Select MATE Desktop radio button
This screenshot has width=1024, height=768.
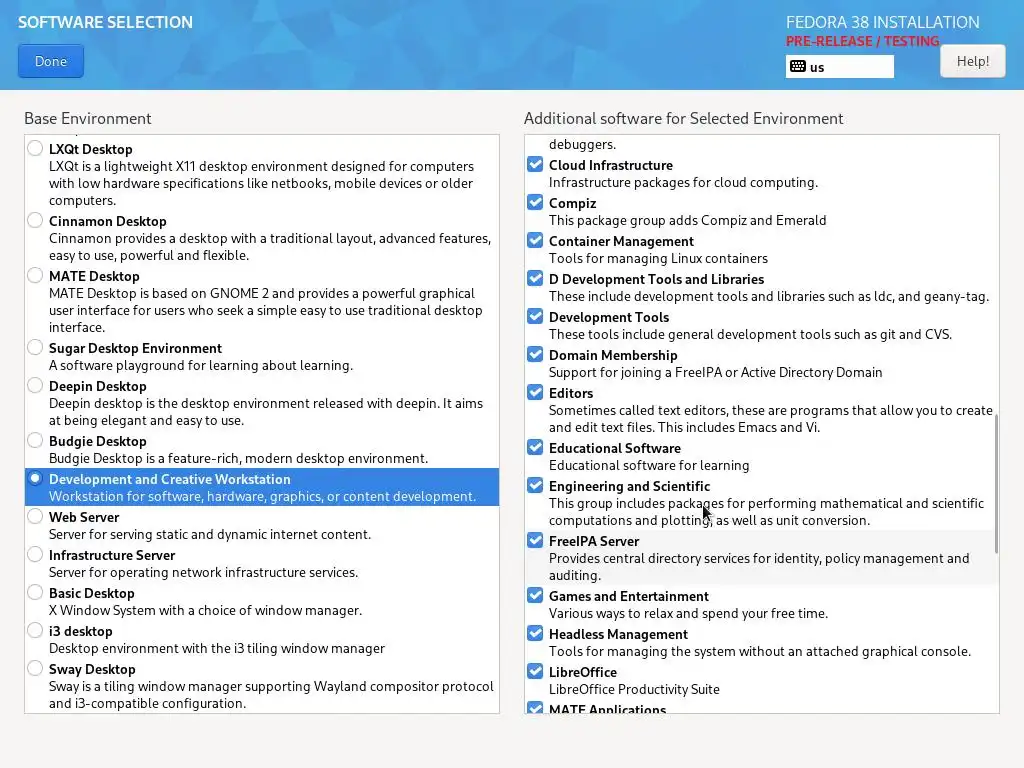pos(35,276)
